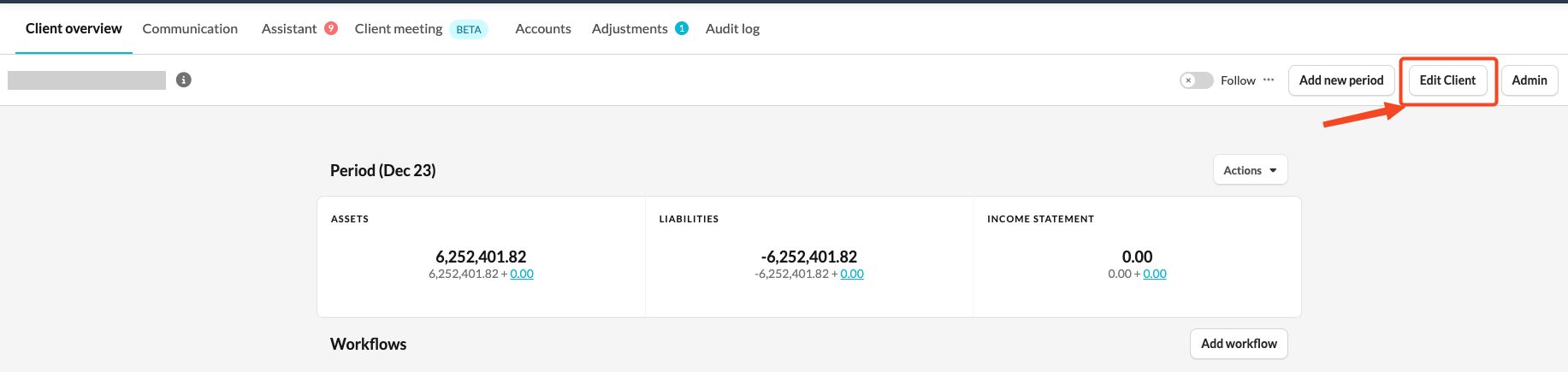Open the 0.00 link under Liabilities
The height and width of the screenshot is (372, 1568).
click(852, 274)
